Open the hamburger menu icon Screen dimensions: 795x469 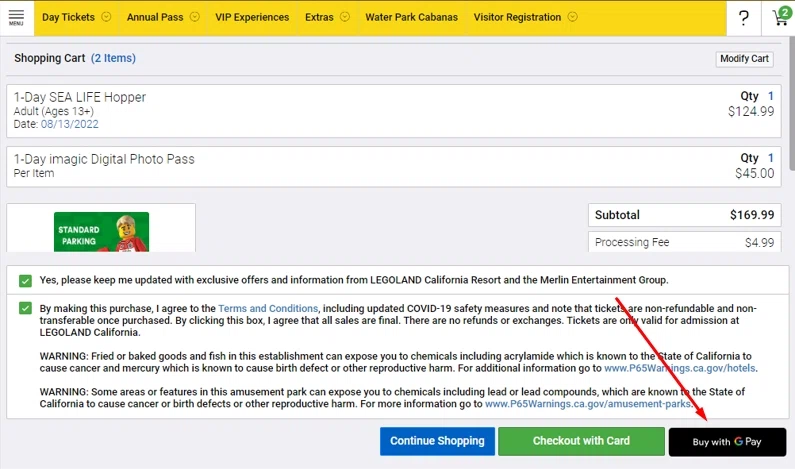[x=16, y=17]
